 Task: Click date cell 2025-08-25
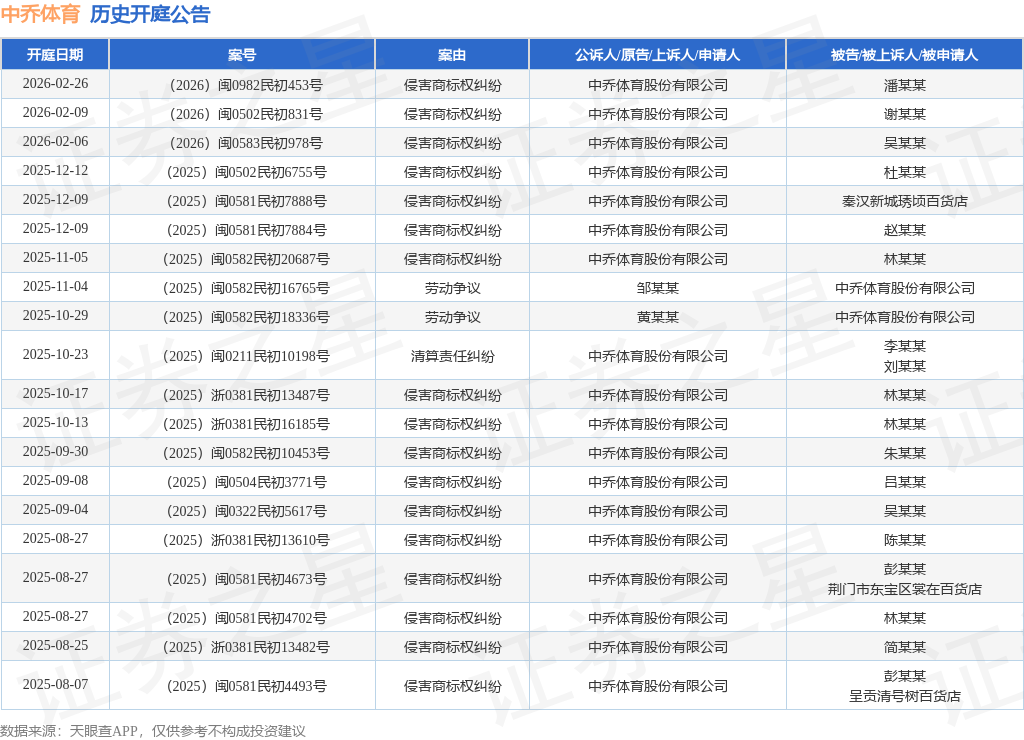coord(55,646)
